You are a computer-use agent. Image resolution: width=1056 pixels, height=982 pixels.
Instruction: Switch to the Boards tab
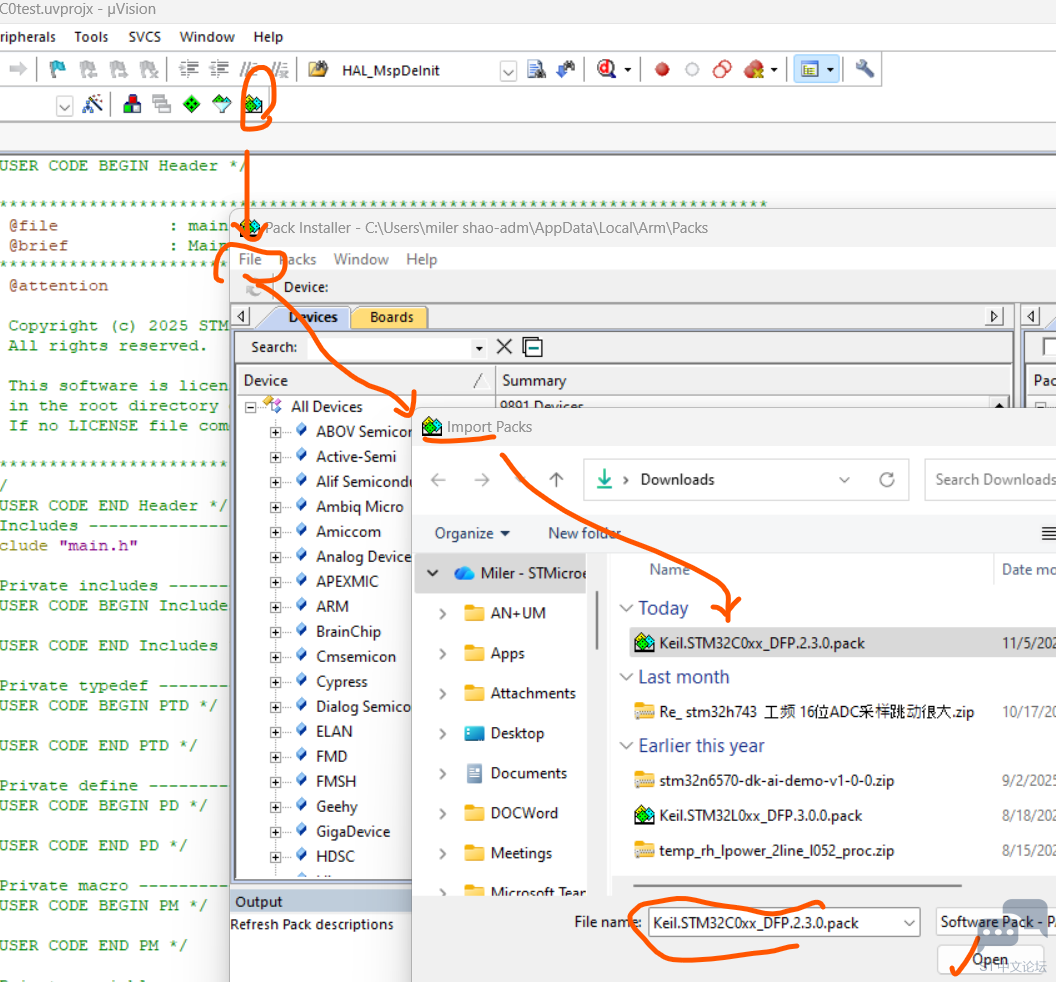tap(391, 317)
